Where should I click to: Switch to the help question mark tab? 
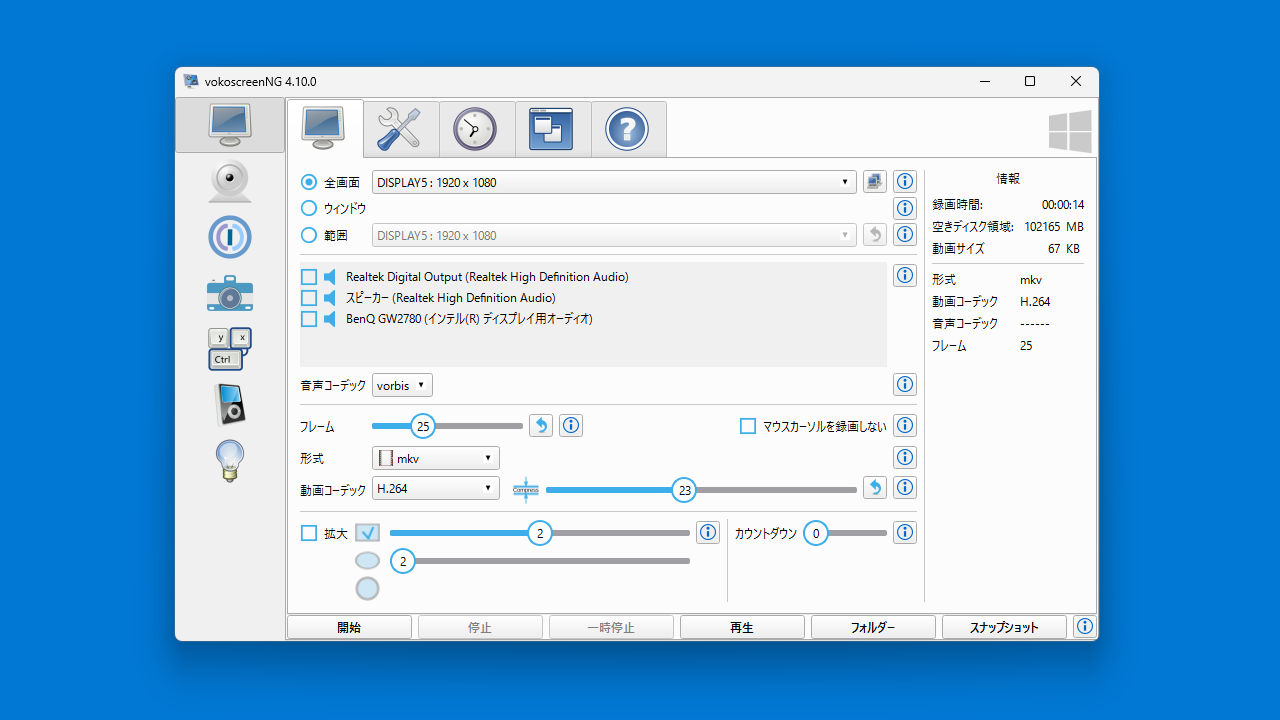(629, 129)
